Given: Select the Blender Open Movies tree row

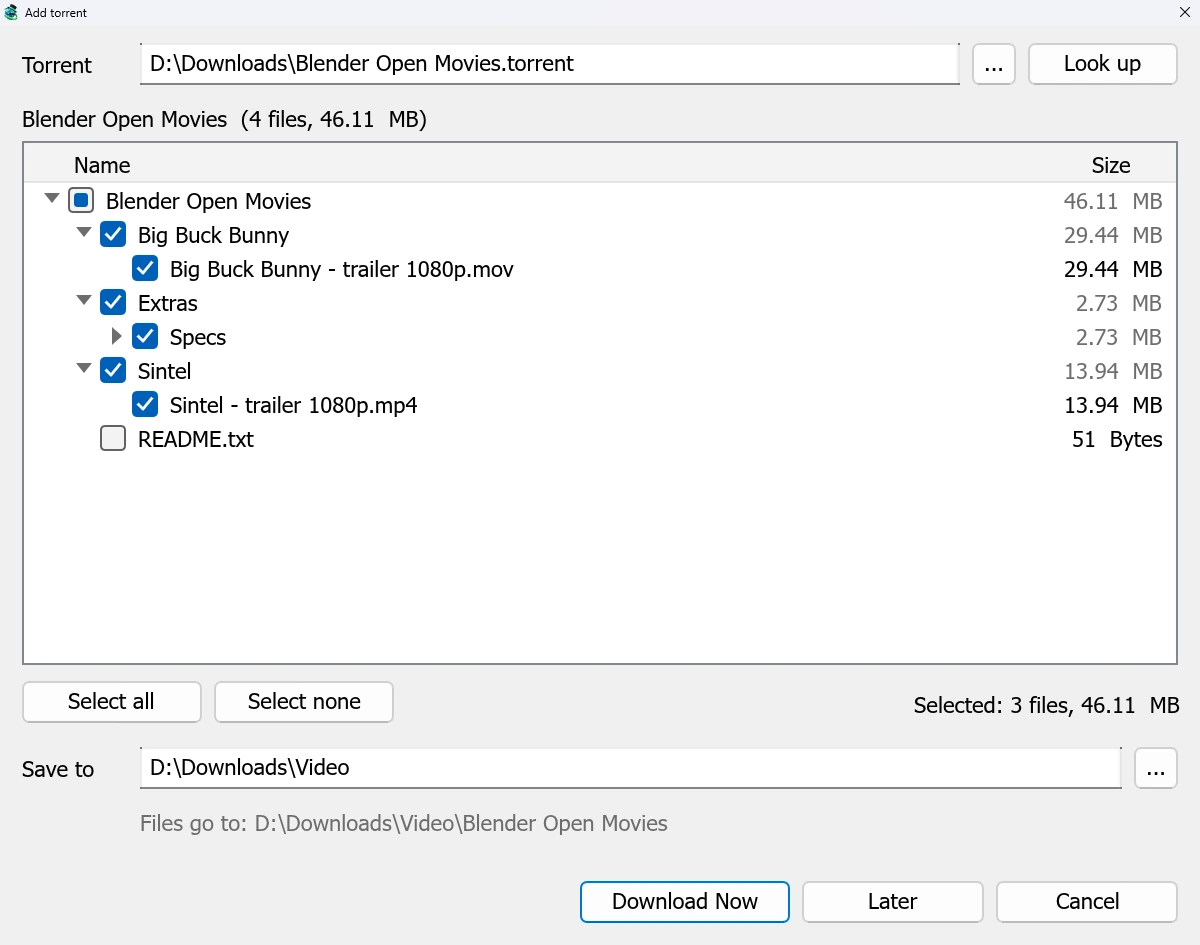Looking at the screenshot, I should pyautogui.click(x=599, y=201).
